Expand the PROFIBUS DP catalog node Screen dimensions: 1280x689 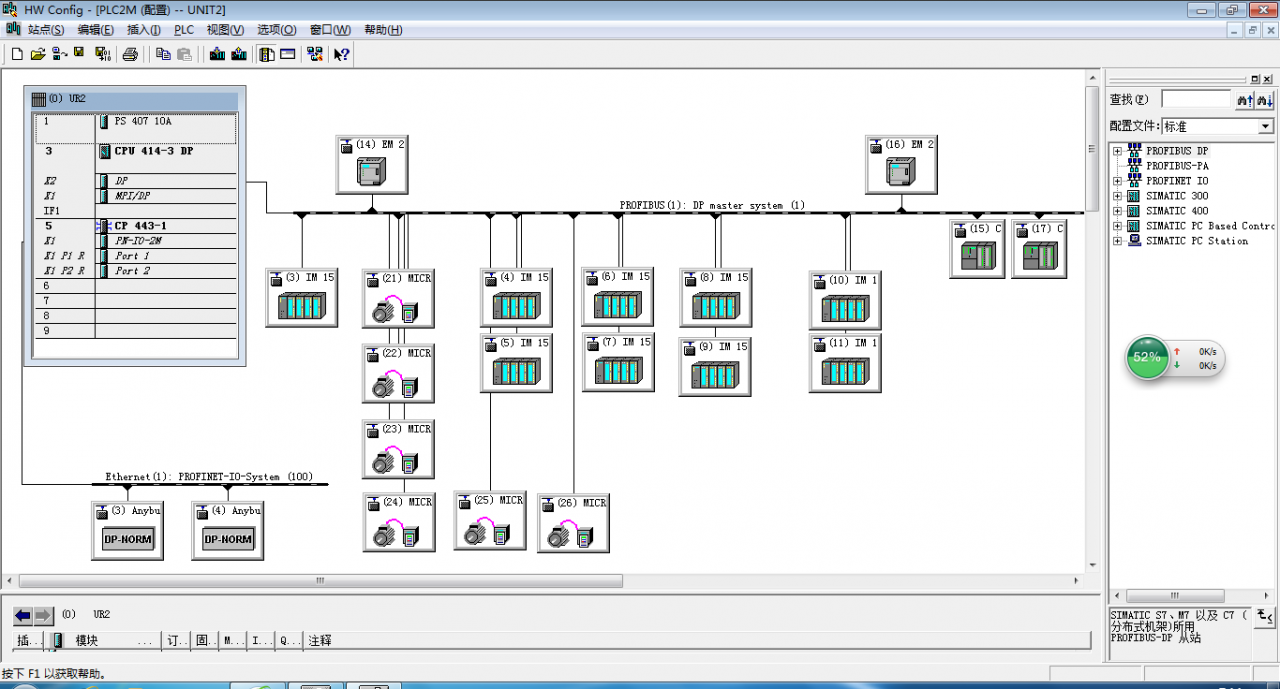tap(1117, 151)
